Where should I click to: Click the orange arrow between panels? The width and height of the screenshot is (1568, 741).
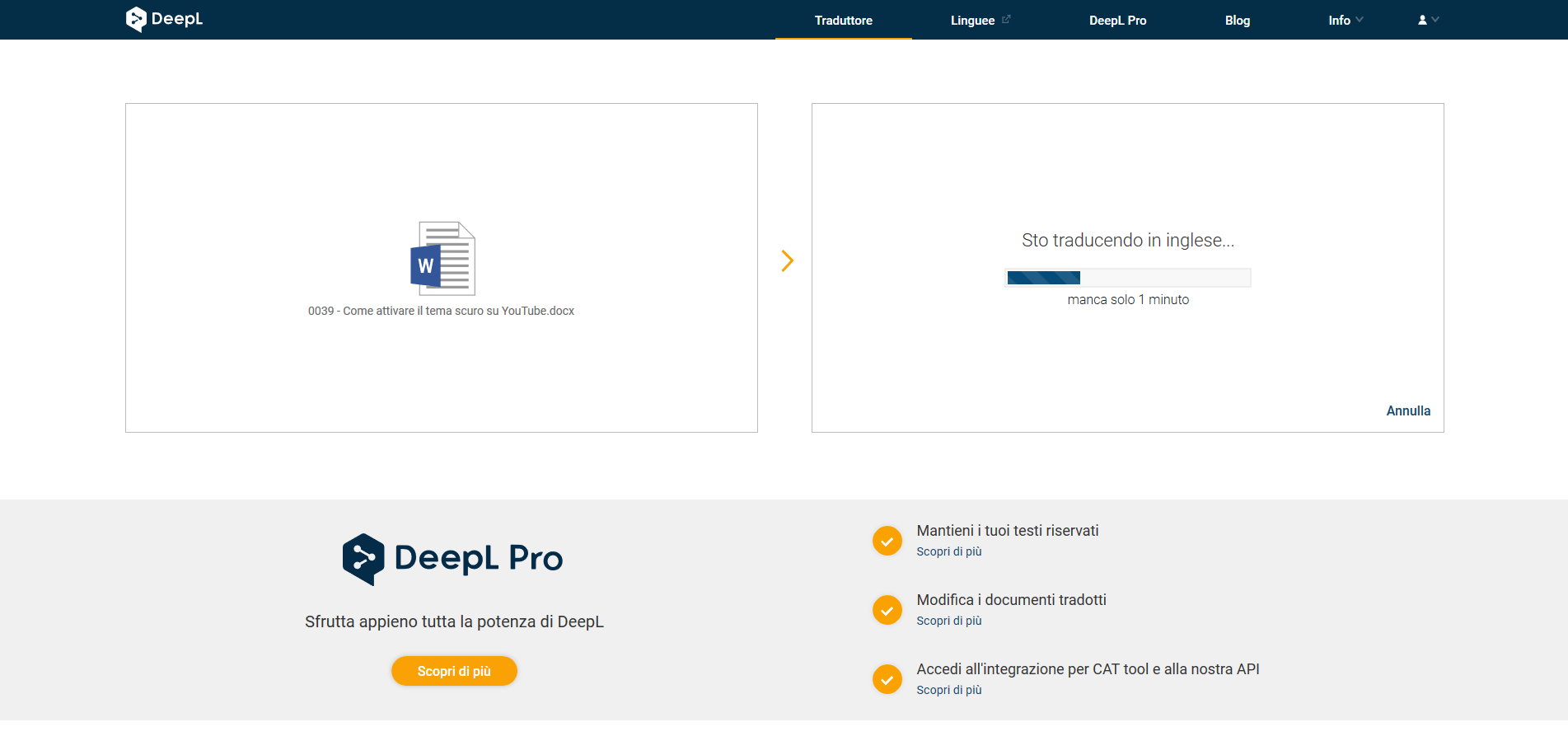pos(787,261)
